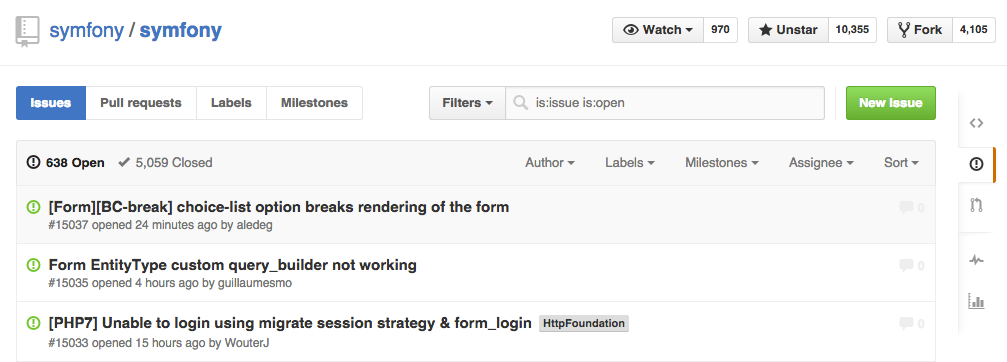1007x362 pixels.
Task: Open the HttpFoundation label tag
Action: pos(584,323)
